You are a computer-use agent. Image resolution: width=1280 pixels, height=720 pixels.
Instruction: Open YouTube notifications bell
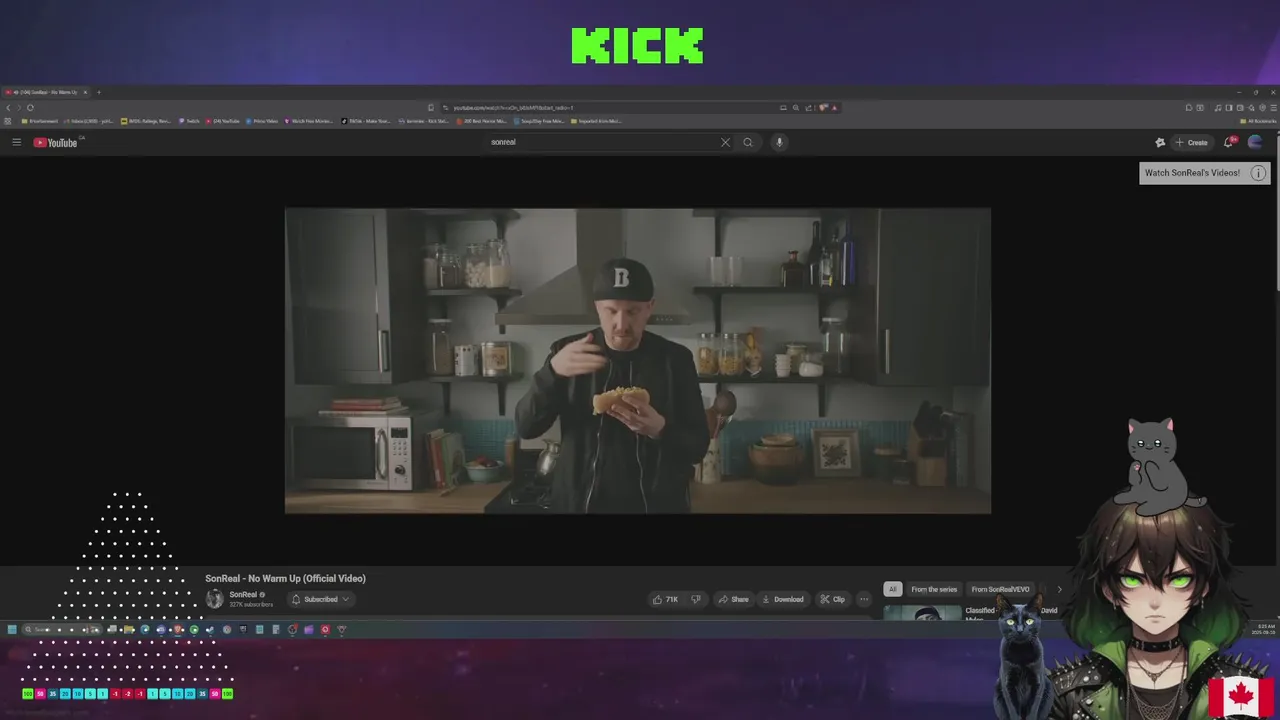coord(1229,142)
